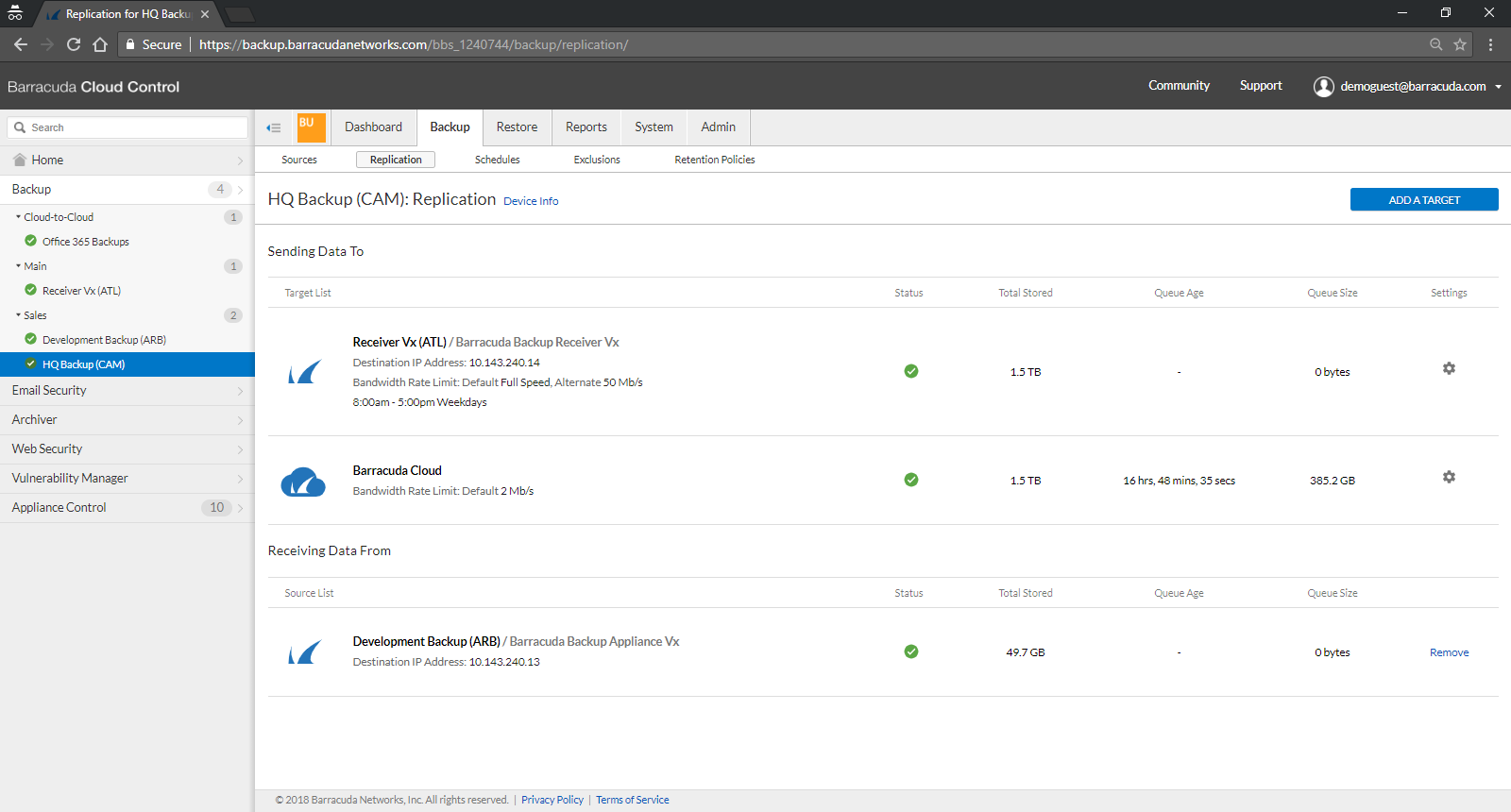This screenshot has width=1511, height=812.
Task: Click the browser reload icon
Action: pyautogui.click(x=74, y=44)
